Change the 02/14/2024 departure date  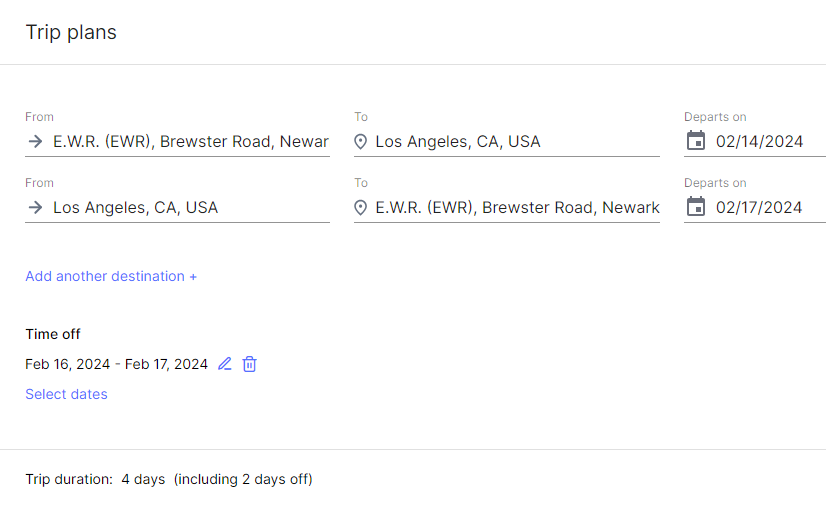[x=760, y=142]
